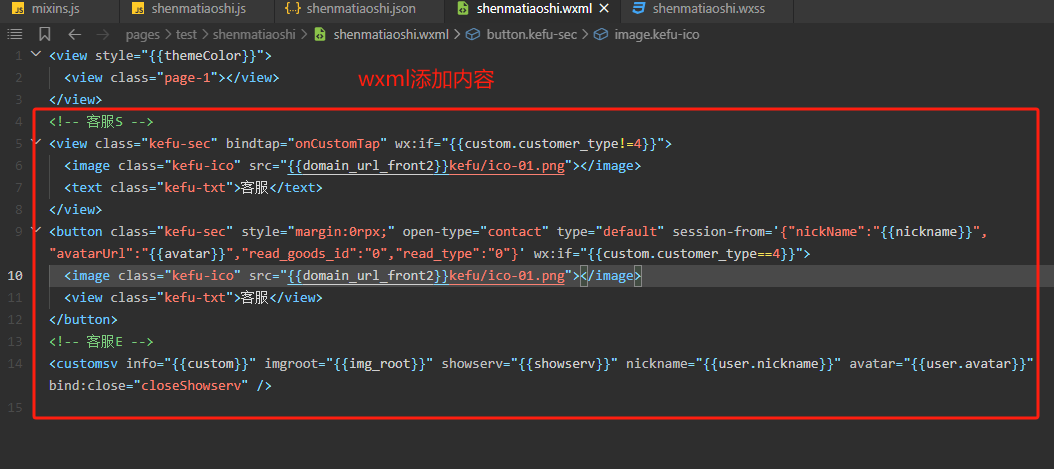Viewport: 1054px width, 469px height.
Task: Click line number 10 in the gutter
Action: pyautogui.click(x=15, y=275)
